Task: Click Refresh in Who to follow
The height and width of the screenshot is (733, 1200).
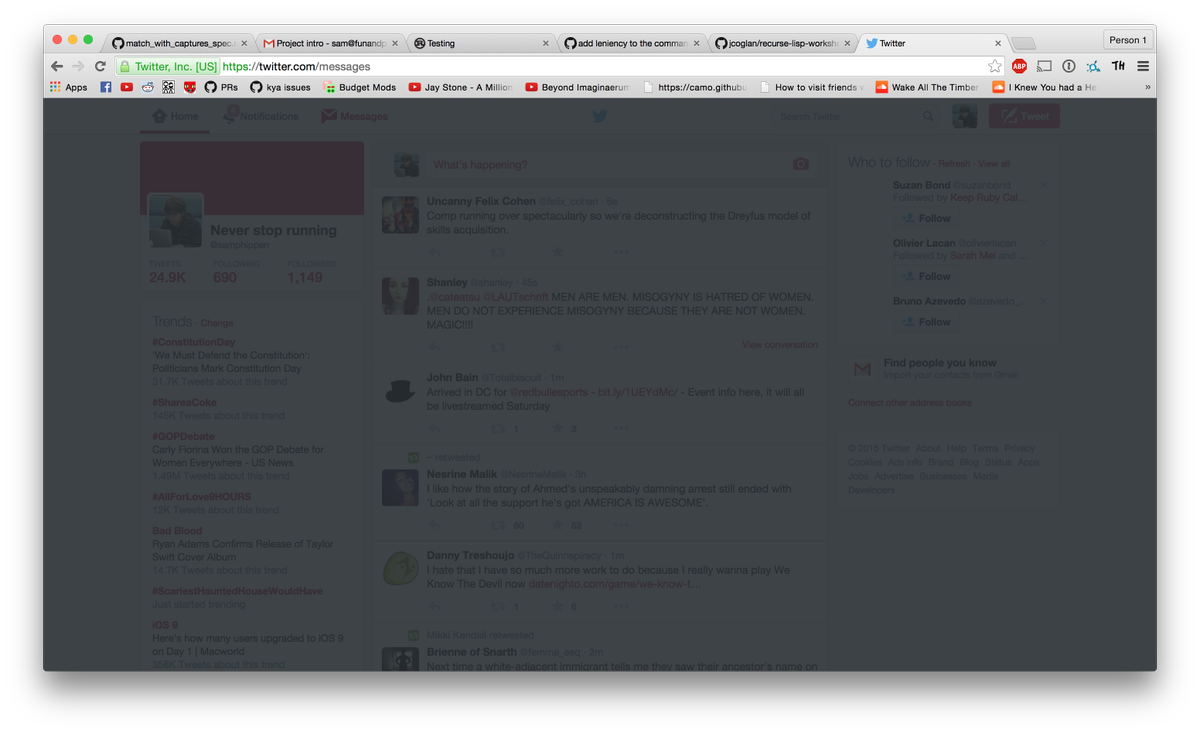Action: (954, 164)
